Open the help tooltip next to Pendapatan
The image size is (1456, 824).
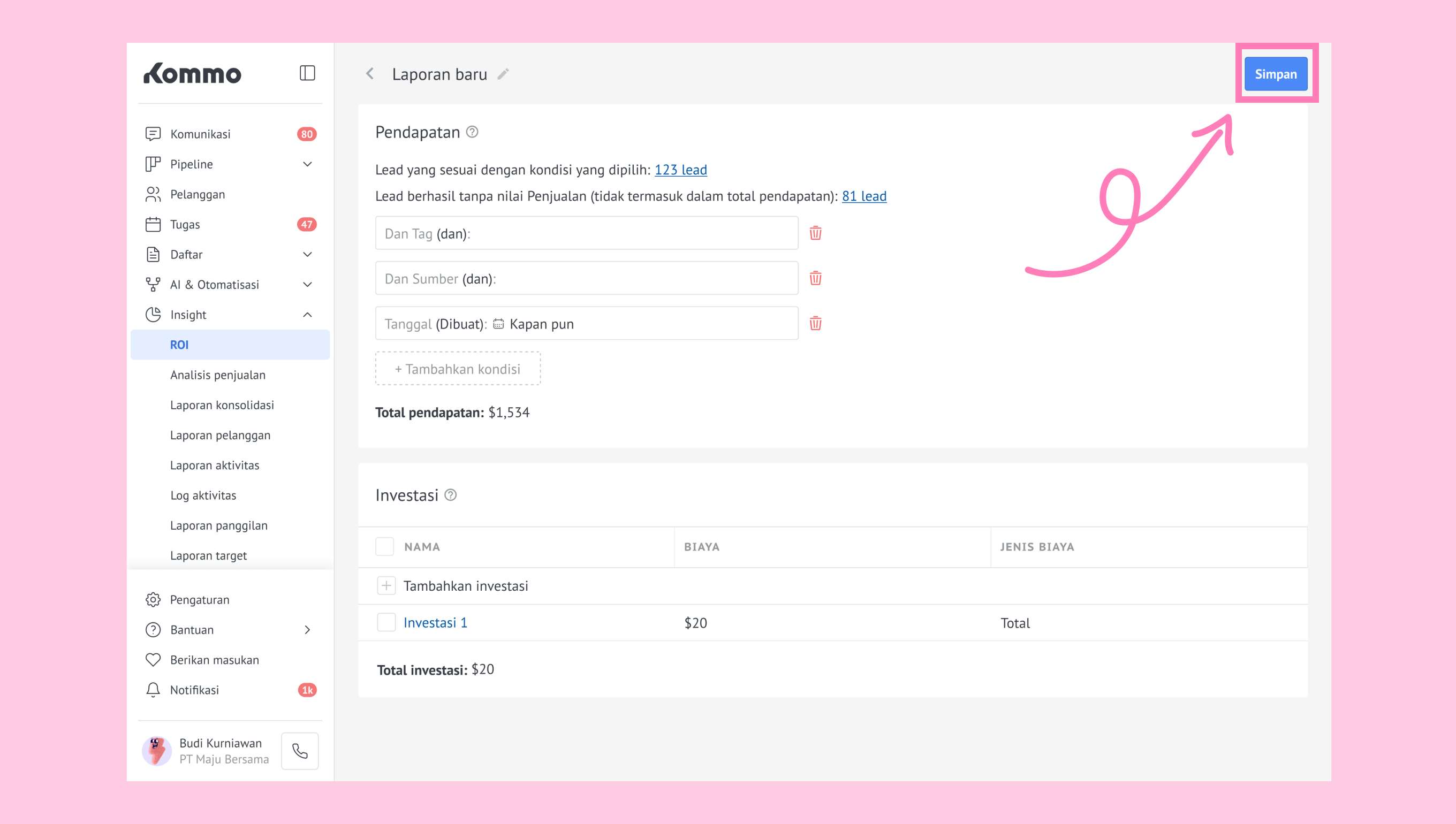(472, 132)
